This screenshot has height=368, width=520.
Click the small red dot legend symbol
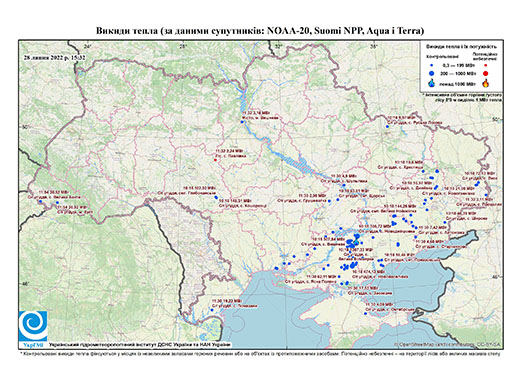[x=485, y=65]
